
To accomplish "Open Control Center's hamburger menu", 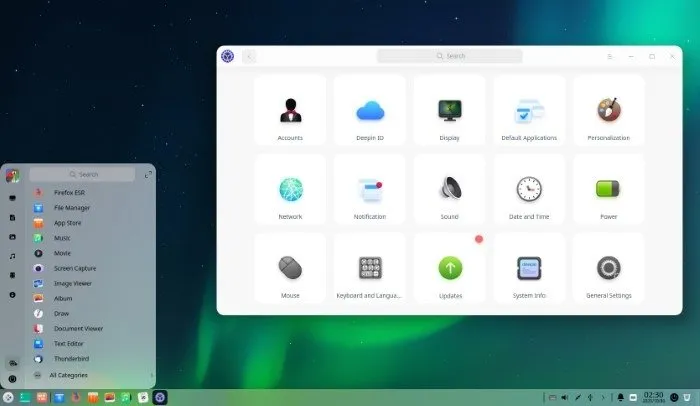I will (x=609, y=56).
